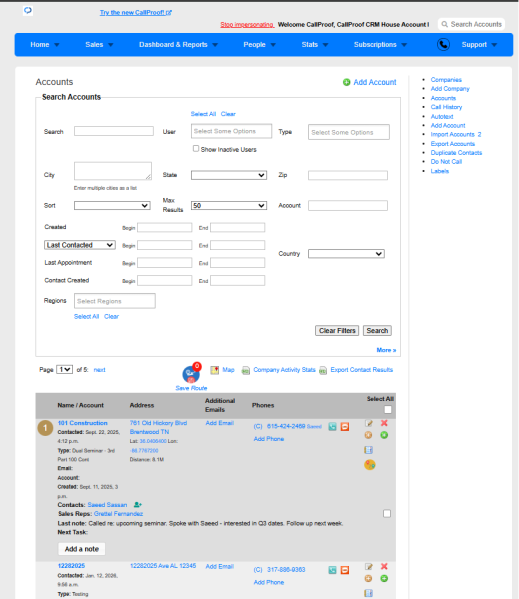Screen dimensions: 519x599
Task: Check the 101 Construction row checkbox
Action: 387,513
